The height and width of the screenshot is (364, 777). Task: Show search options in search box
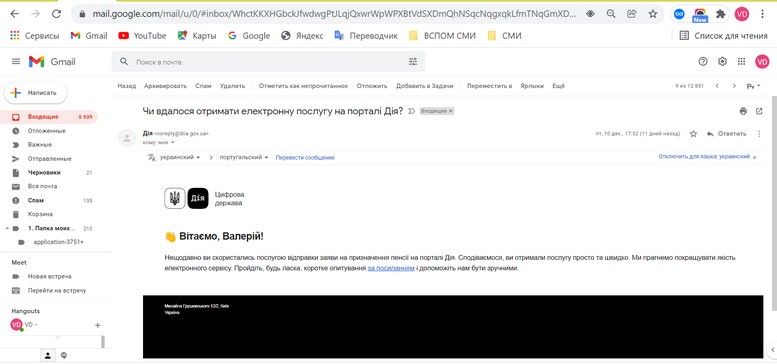point(413,62)
